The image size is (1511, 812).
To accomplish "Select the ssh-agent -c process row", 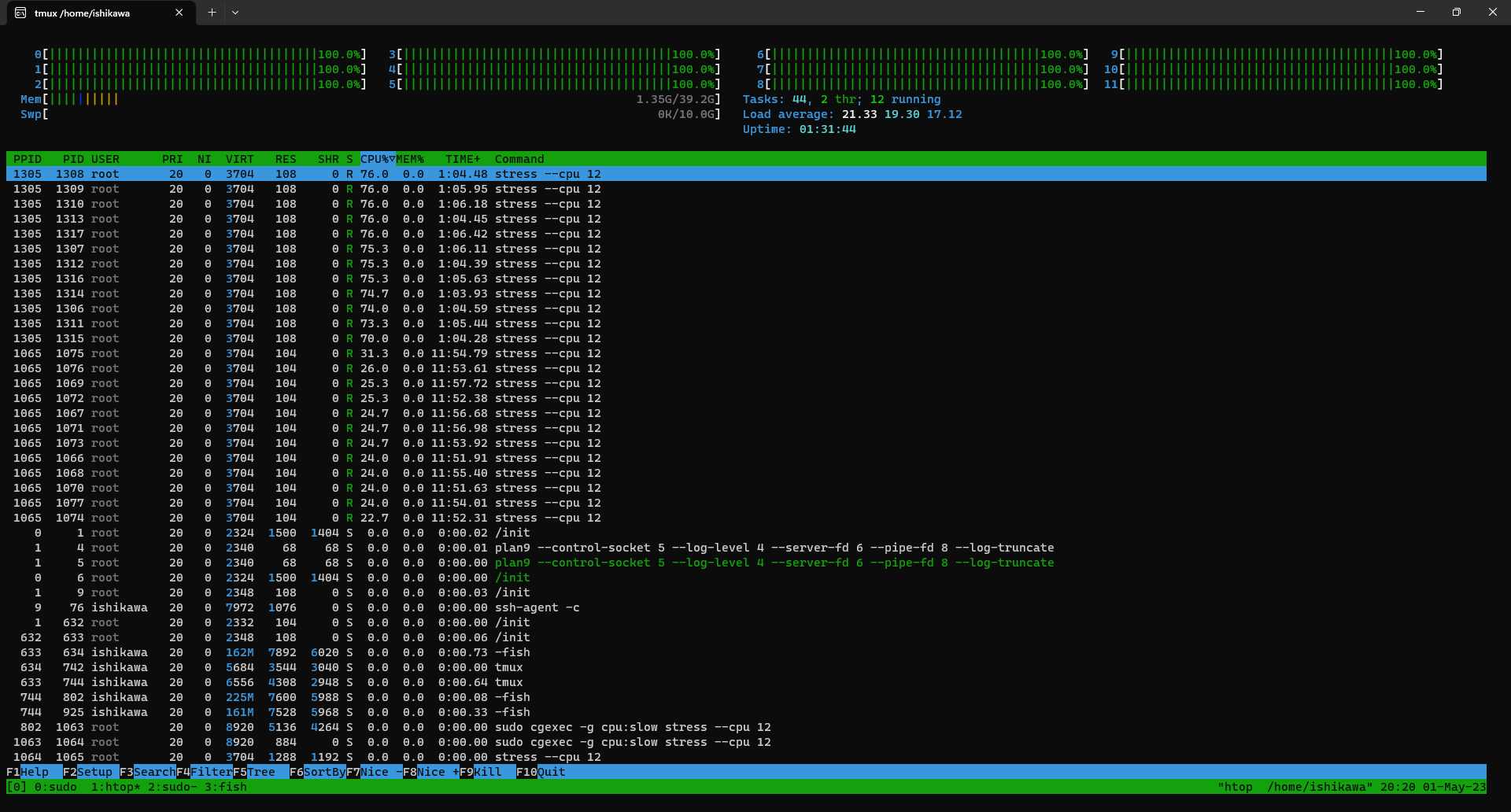I will 746,607.
